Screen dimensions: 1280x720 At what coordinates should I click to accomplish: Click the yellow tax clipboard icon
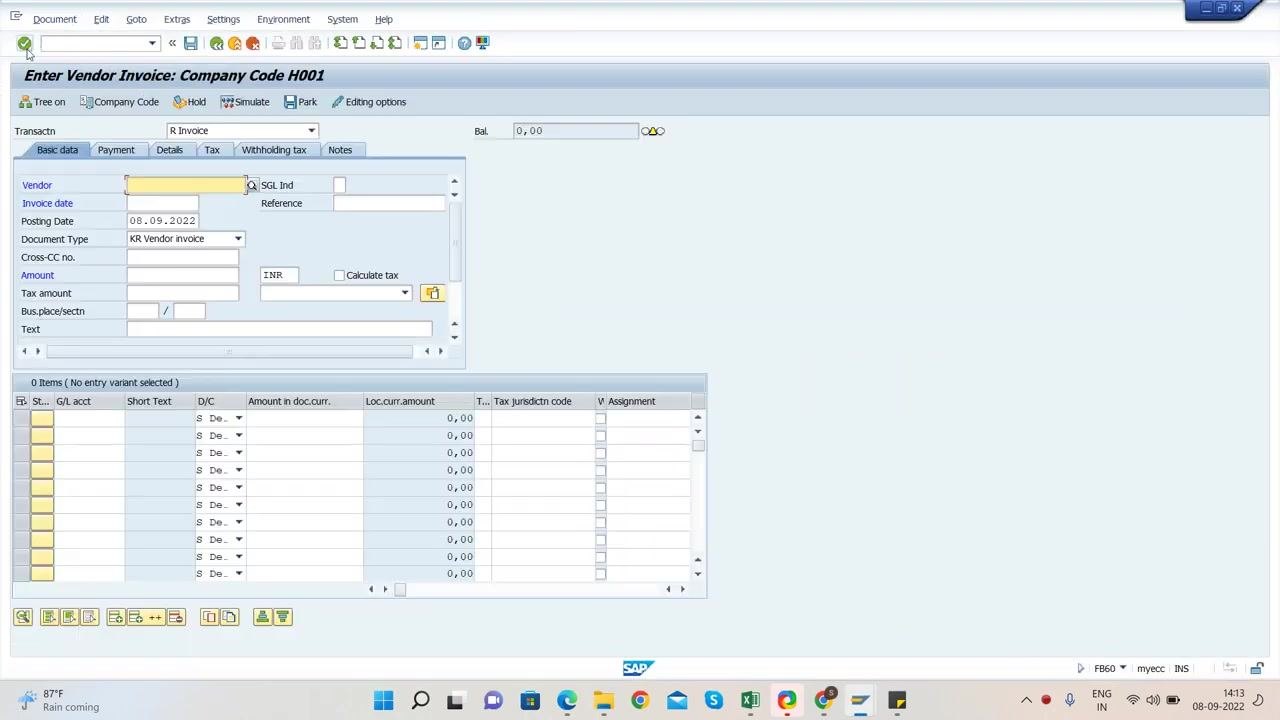[x=432, y=293]
